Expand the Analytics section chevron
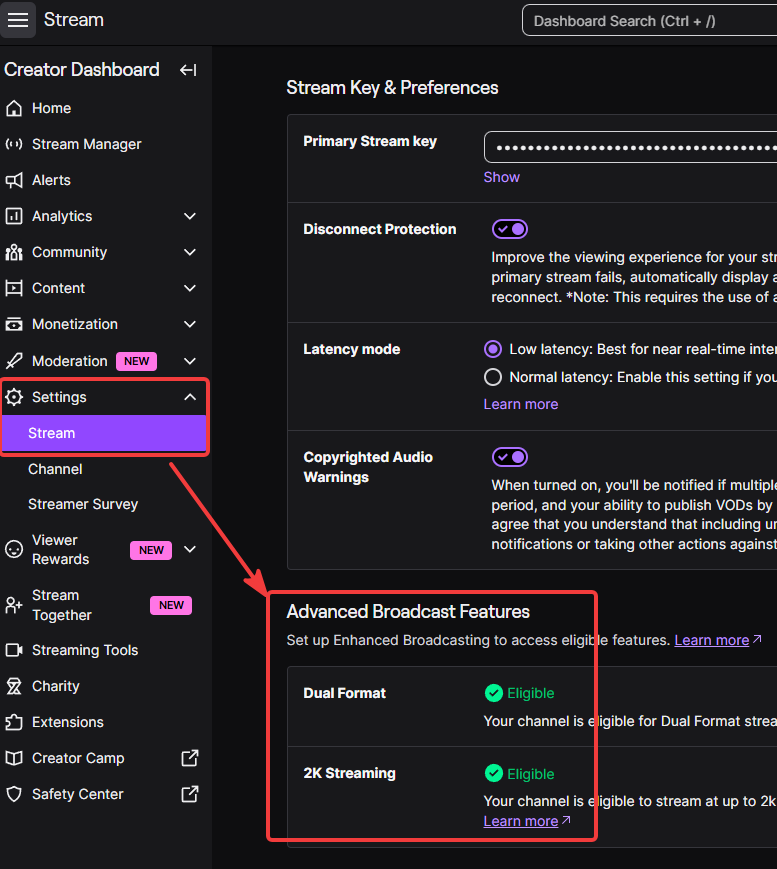This screenshot has height=869, width=777. (190, 216)
